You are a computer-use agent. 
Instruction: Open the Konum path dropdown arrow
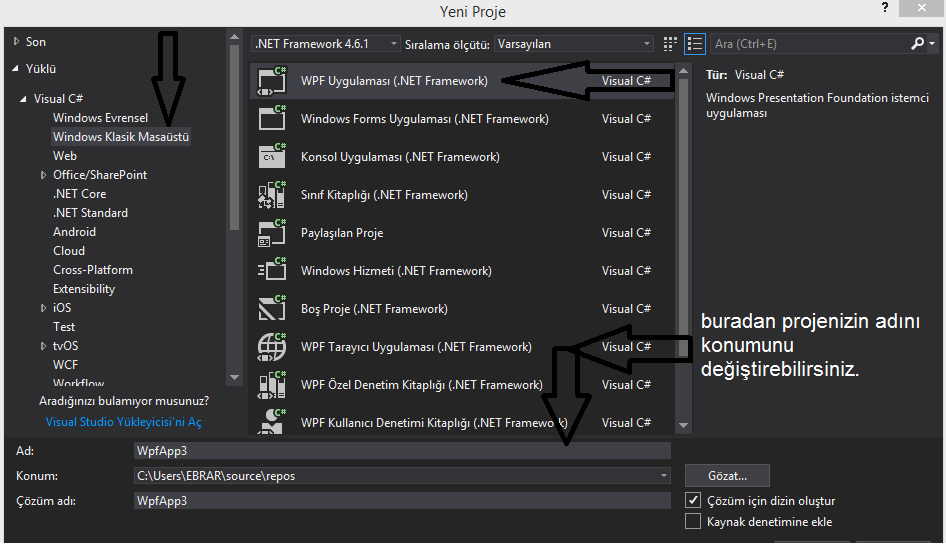(664, 476)
